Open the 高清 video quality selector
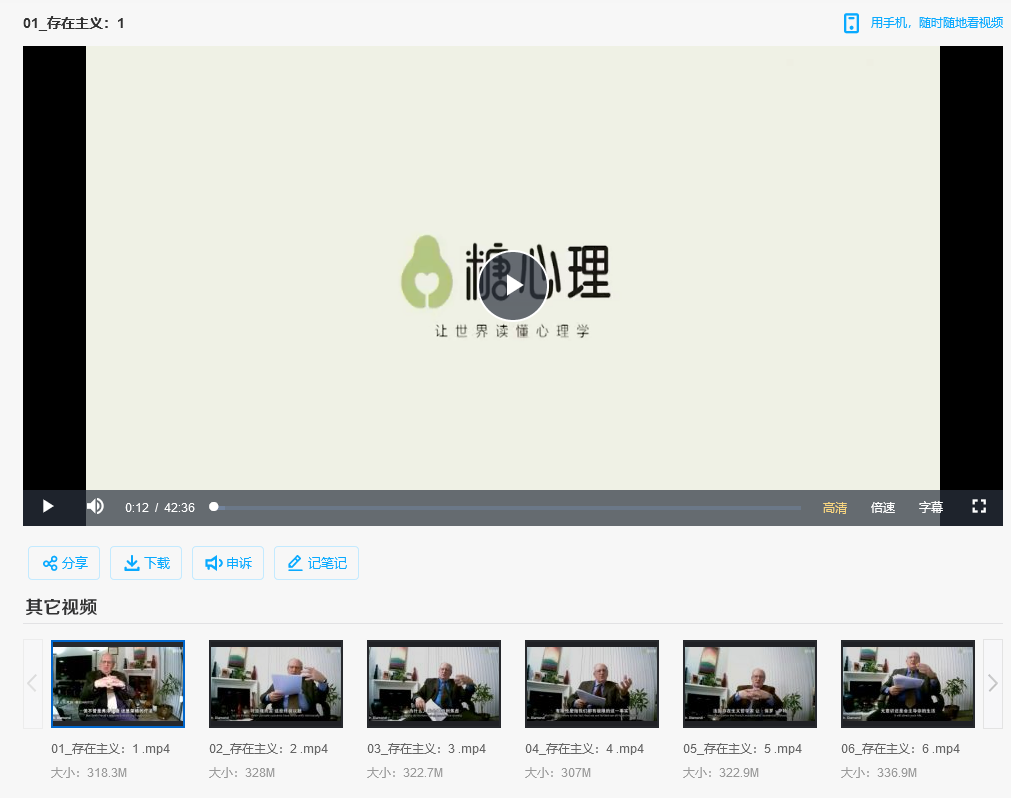This screenshot has height=798, width=1011. pyautogui.click(x=834, y=507)
